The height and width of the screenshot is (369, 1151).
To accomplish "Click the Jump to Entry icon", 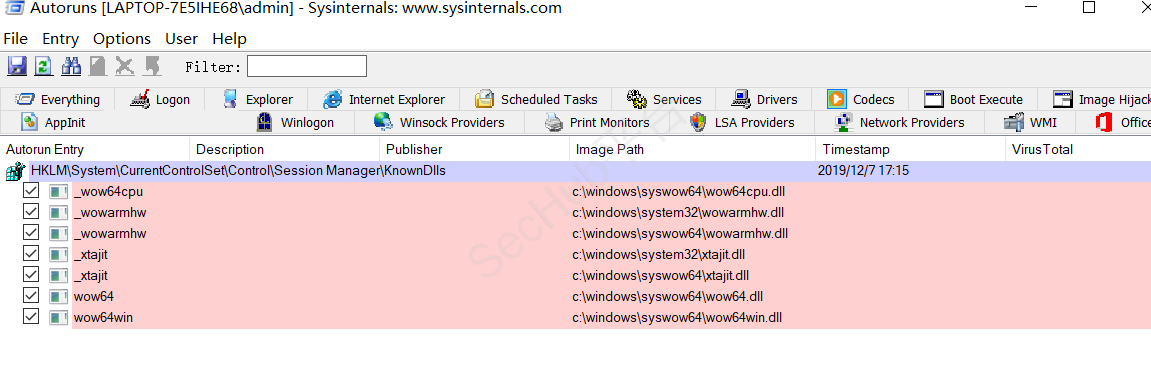I will [152, 66].
